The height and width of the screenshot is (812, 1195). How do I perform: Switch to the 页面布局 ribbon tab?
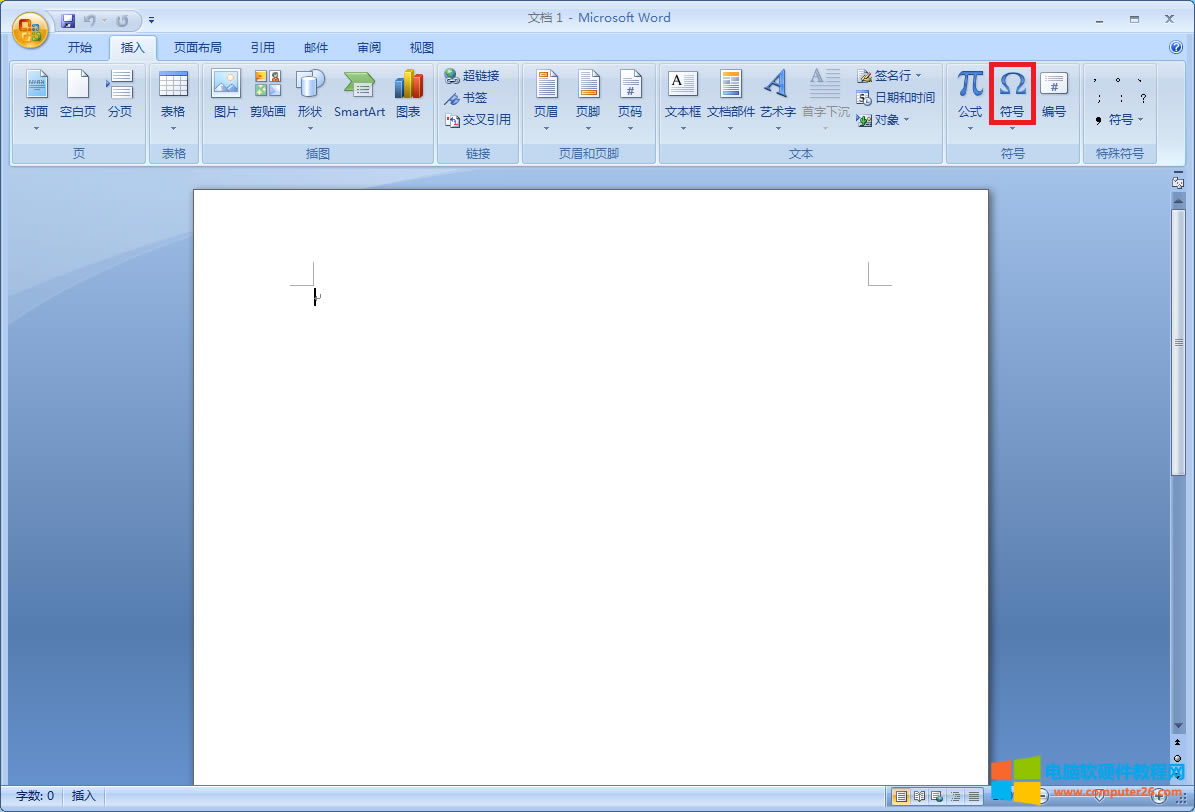pos(197,47)
